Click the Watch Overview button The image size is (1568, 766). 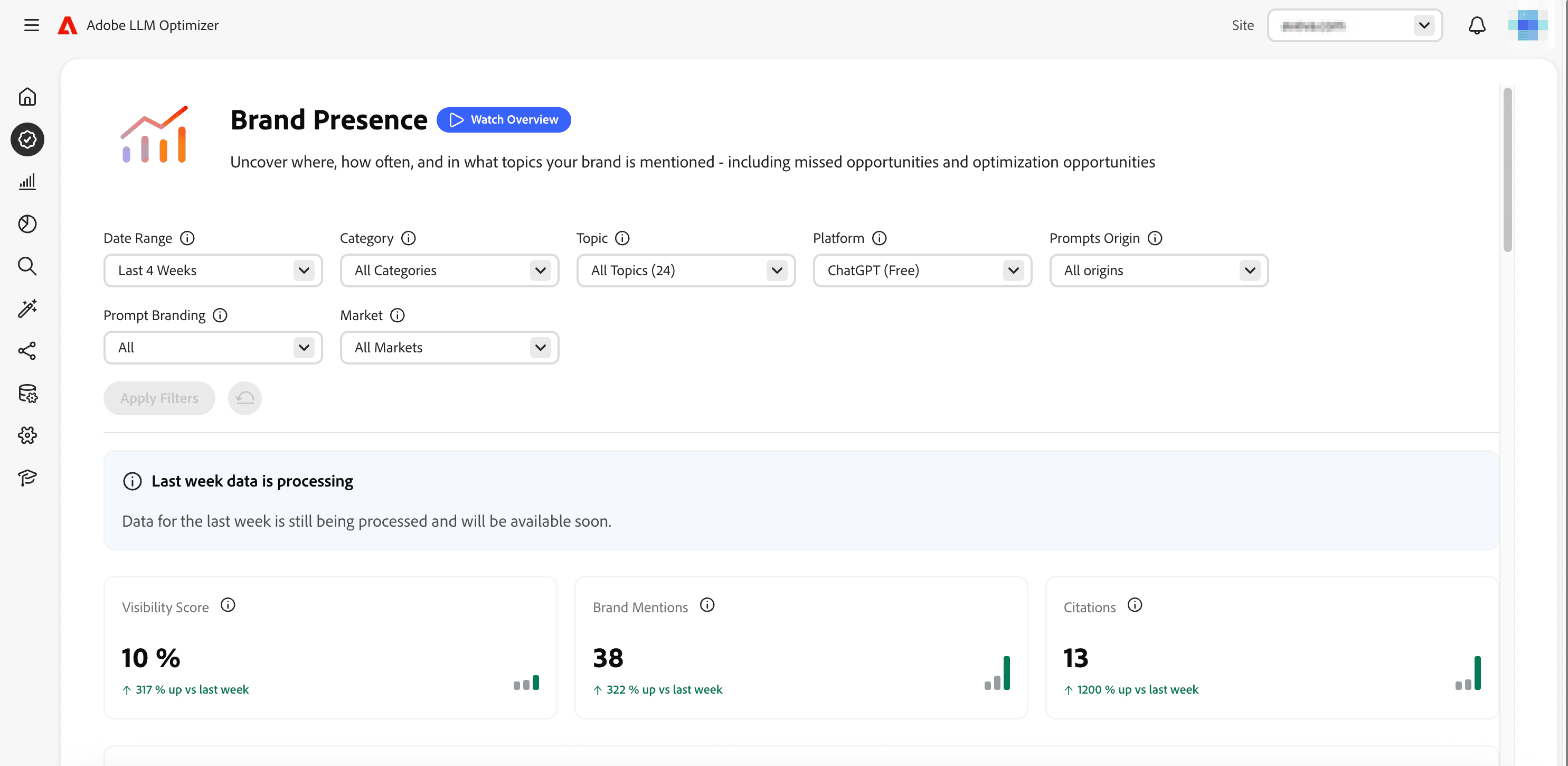(503, 120)
